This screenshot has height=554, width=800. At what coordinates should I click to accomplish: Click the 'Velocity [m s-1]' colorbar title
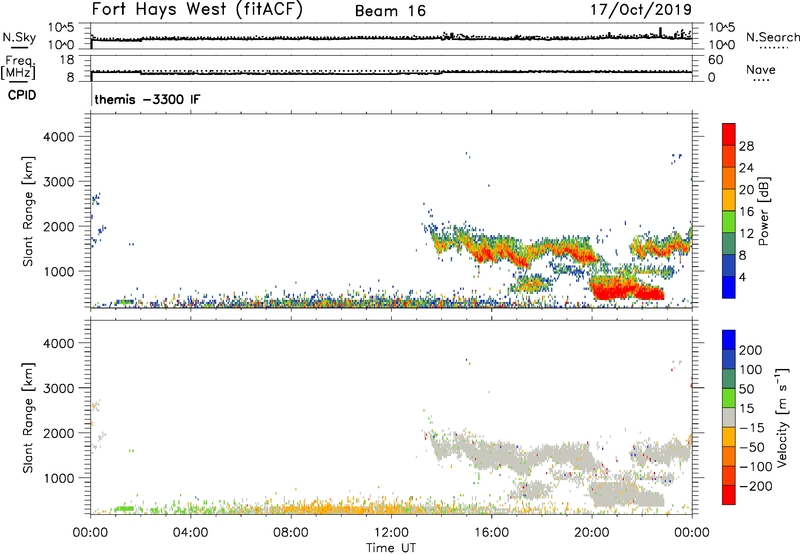coord(782,417)
